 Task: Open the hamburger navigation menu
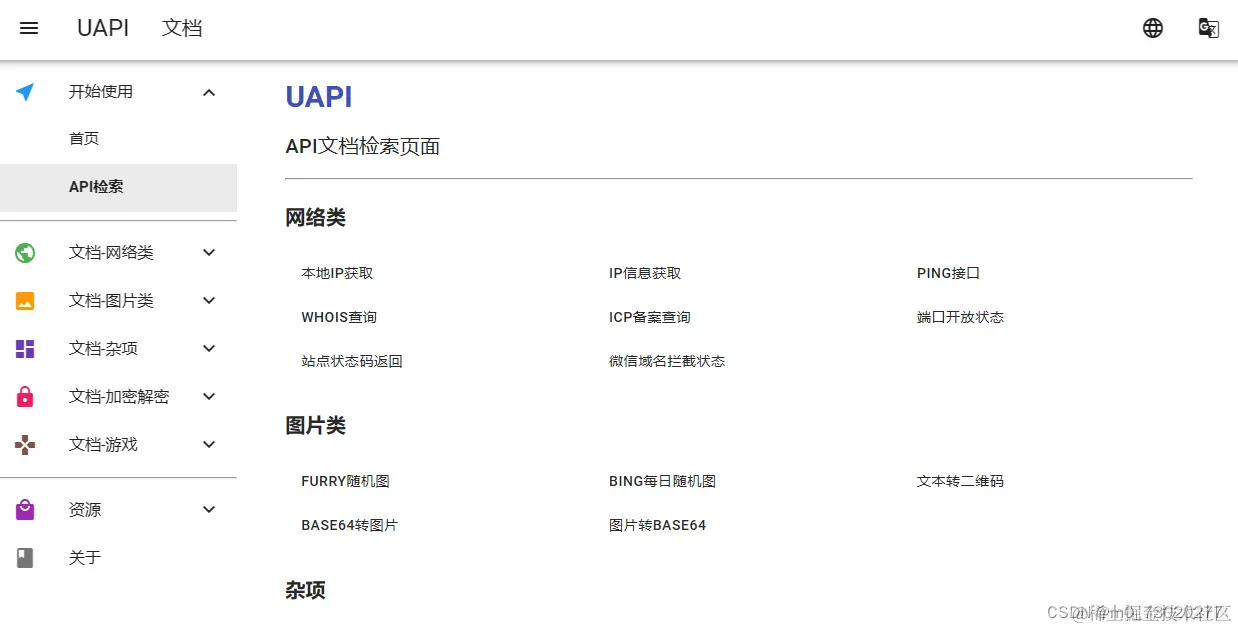pyautogui.click(x=29, y=28)
